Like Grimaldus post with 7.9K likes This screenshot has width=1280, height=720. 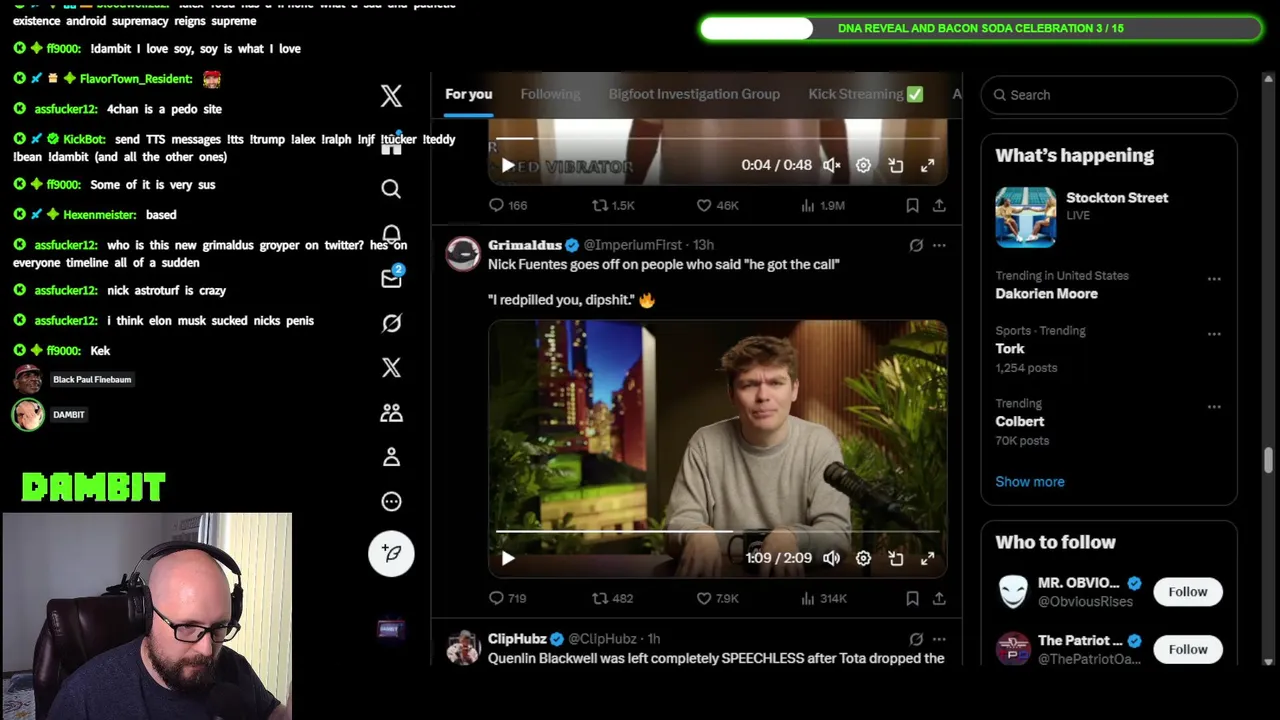pyautogui.click(x=717, y=598)
